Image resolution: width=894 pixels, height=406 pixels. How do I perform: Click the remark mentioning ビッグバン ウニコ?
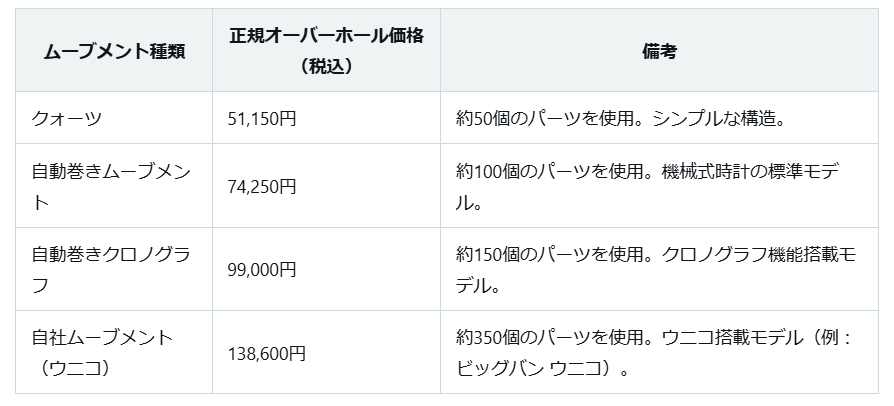tap(654, 354)
